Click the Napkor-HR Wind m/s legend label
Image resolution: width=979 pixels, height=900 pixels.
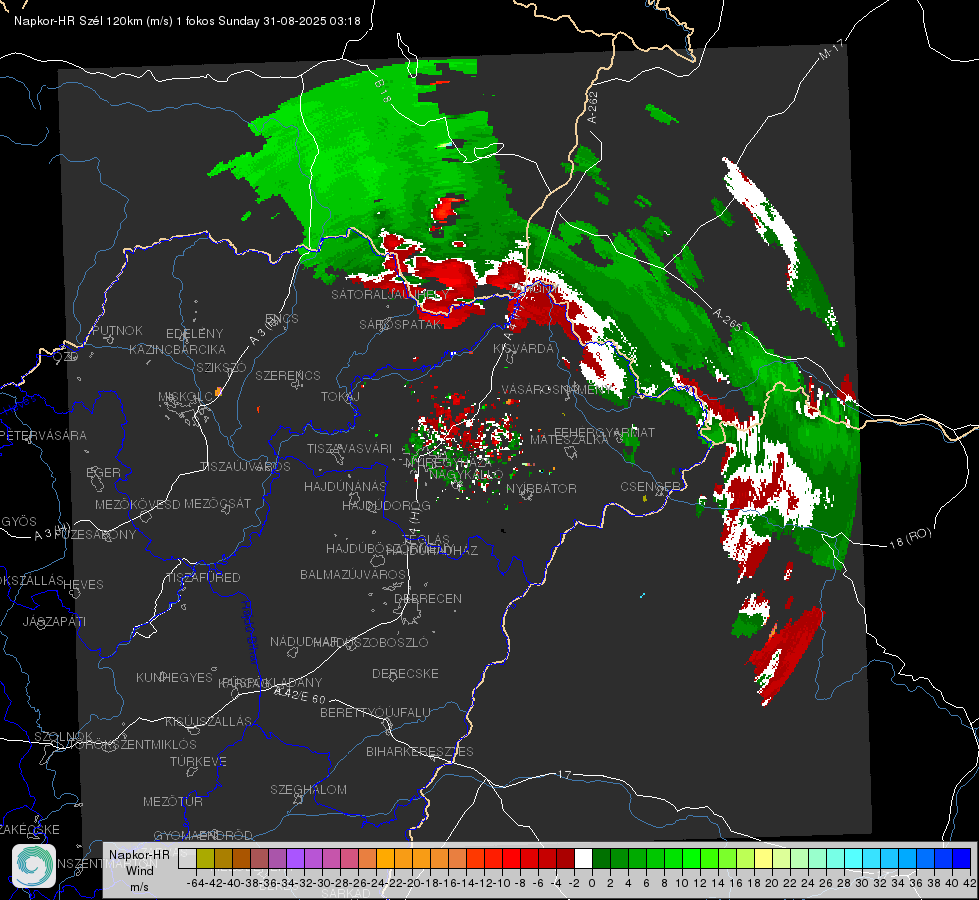139,870
